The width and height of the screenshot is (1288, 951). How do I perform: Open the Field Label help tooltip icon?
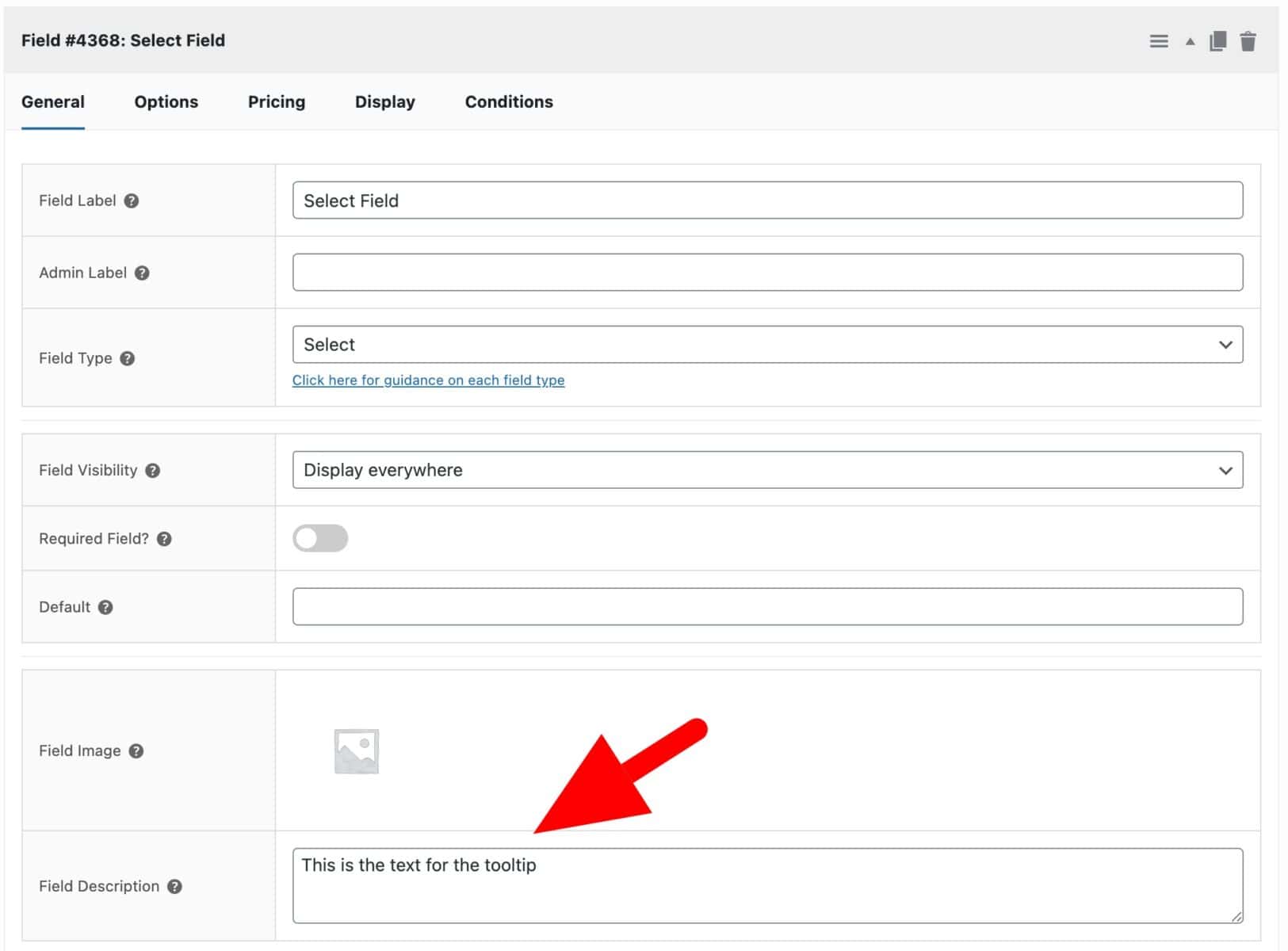click(132, 201)
